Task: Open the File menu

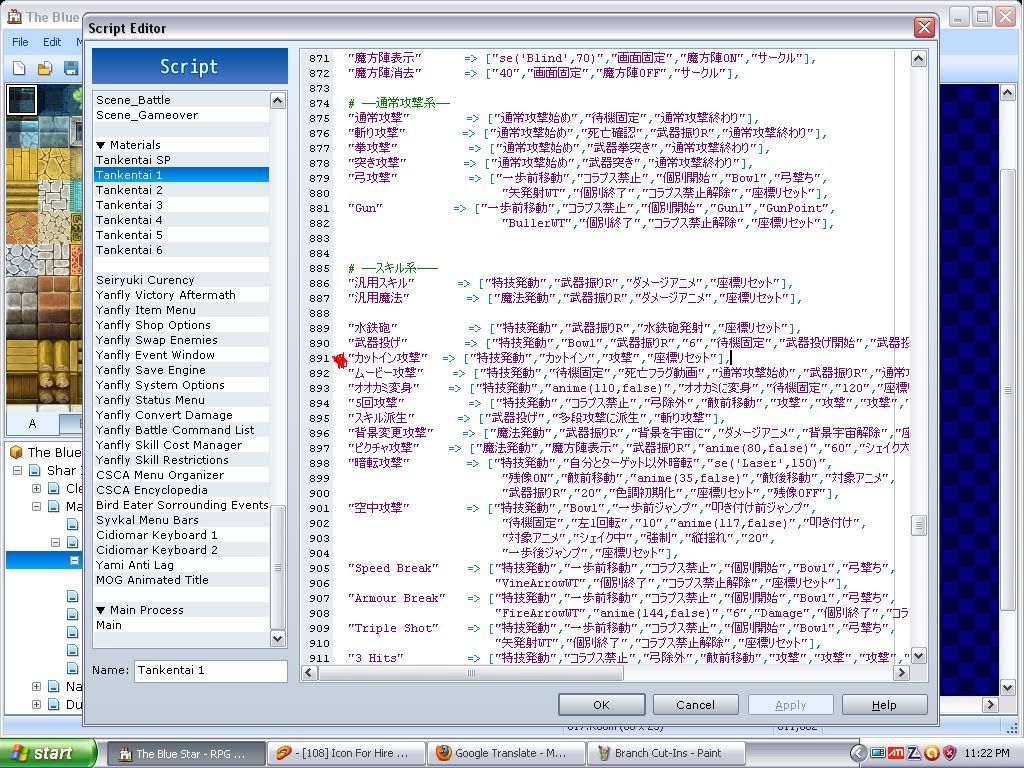Action: (20, 42)
